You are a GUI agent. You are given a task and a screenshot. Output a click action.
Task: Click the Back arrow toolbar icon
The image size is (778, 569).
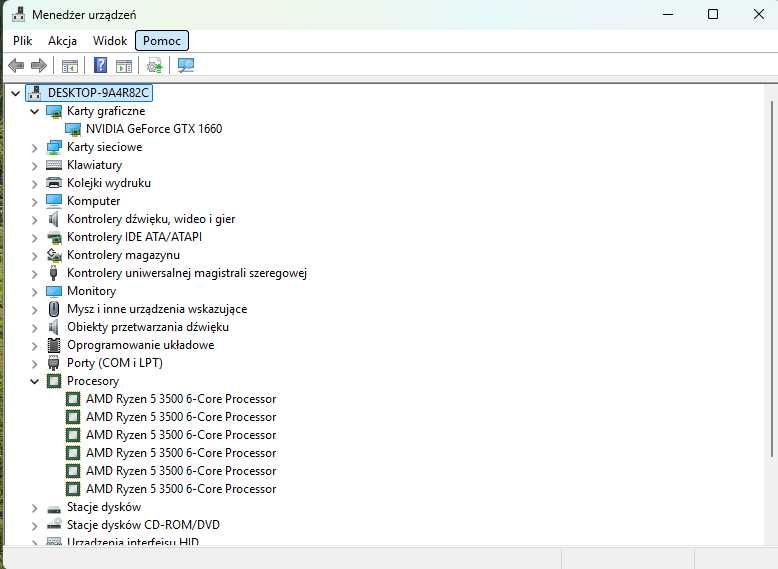[x=16, y=65]
